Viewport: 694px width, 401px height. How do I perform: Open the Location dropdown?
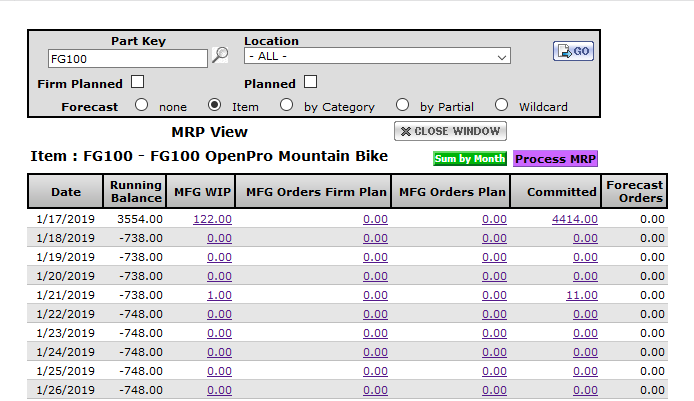pyautogui.click(x=377, y=57)
